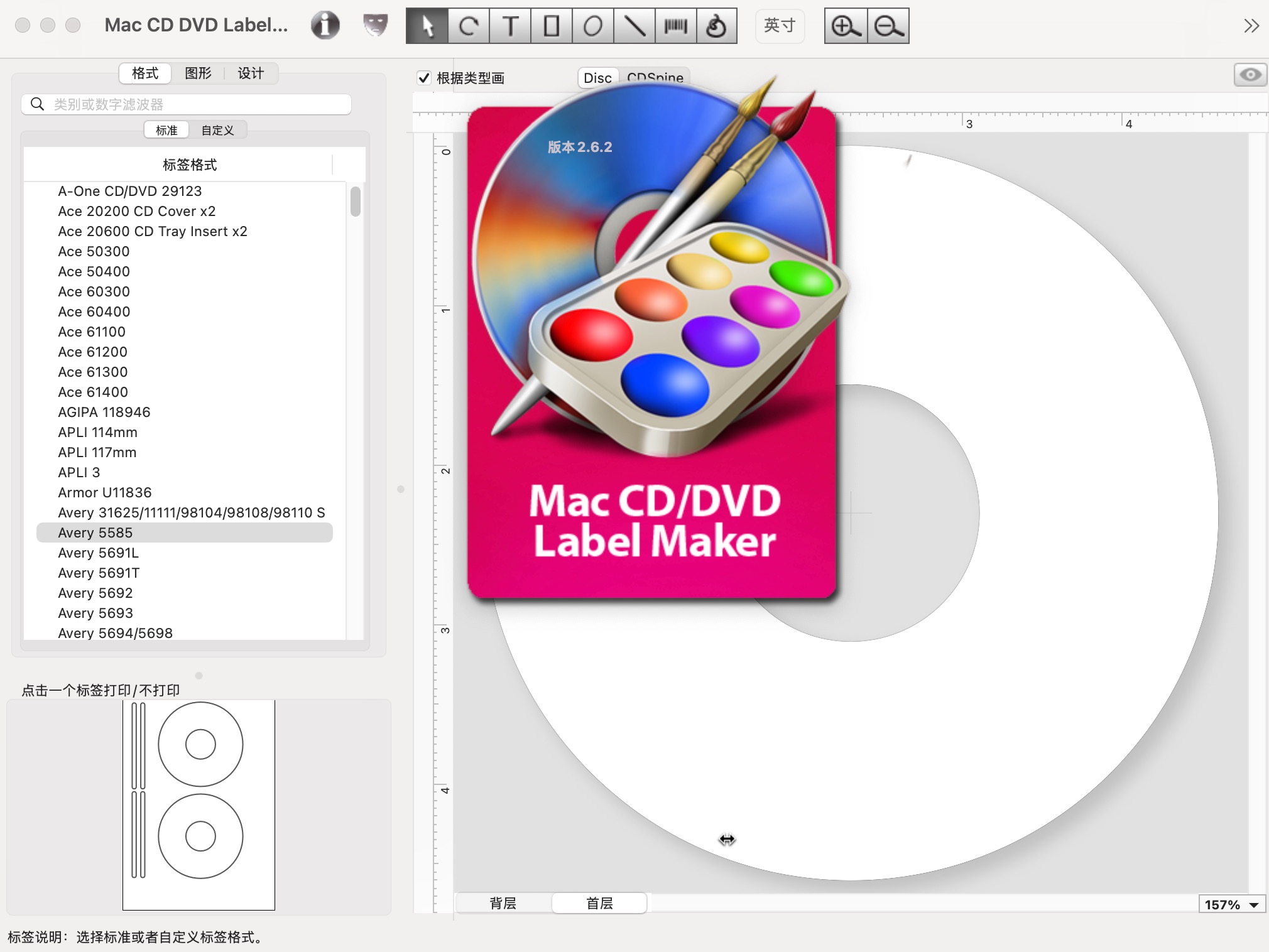1269x952 pixels.
Task: Click the search magnifier icon
Action: point(37,104)
